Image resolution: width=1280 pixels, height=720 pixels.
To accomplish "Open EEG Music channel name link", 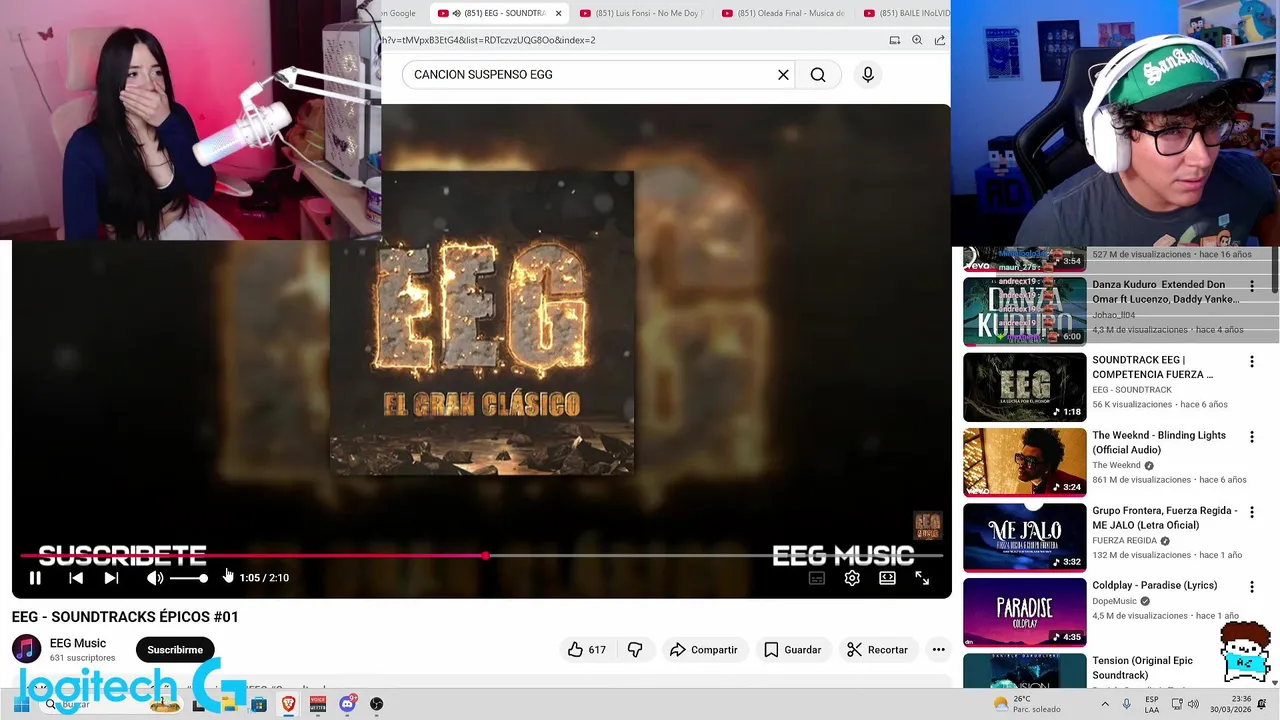I will (x=78, y=643).
